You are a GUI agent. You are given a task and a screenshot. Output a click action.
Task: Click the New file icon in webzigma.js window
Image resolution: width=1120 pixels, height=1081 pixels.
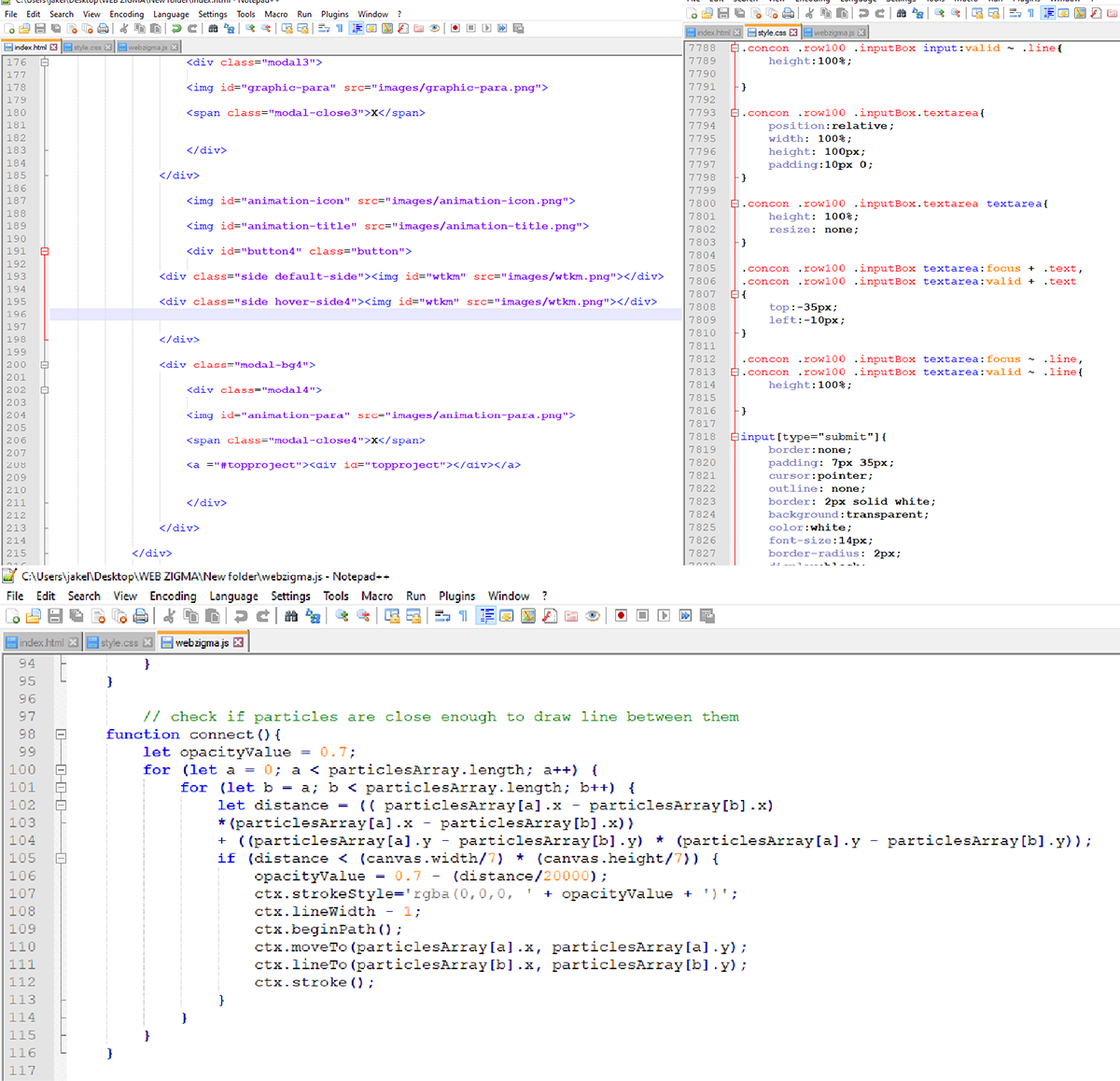[13, 615]
